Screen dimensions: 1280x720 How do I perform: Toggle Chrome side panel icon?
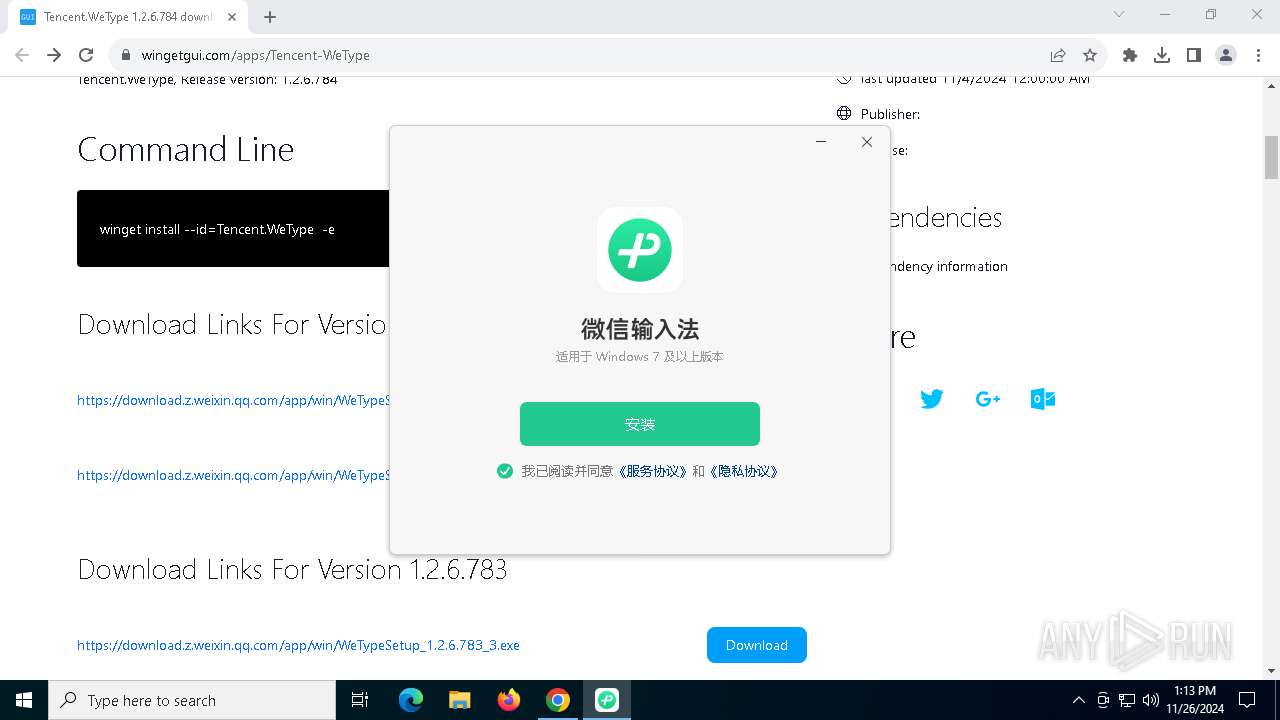coord(1194,55)
